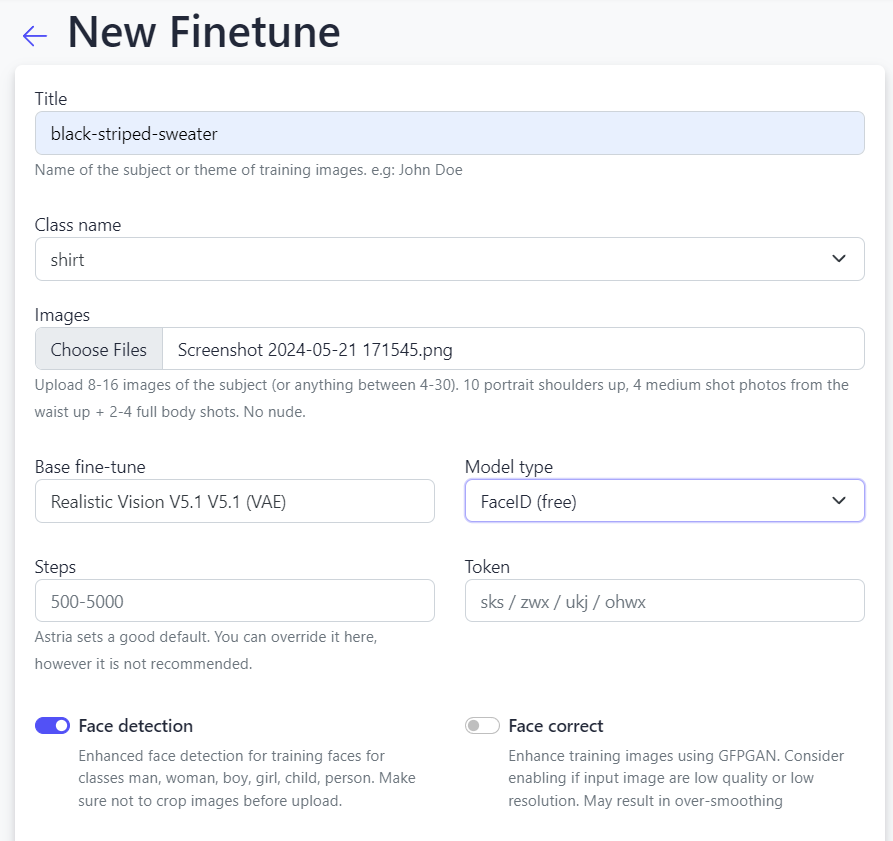The image size is (893, 841).
Task: Click into the Steps 500-5000 input
Action: [x=234, y=601]
